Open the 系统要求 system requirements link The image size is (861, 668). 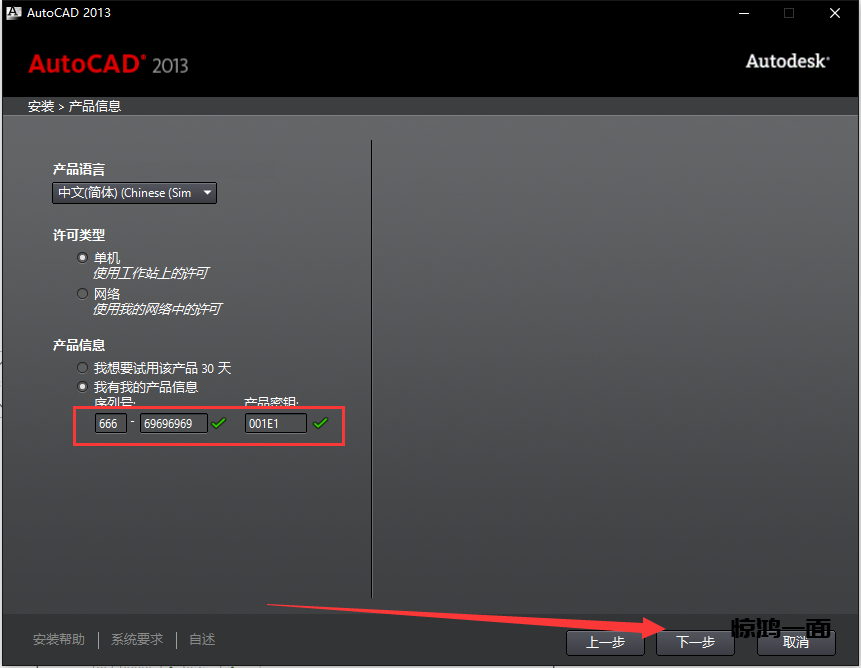(137, 640)
